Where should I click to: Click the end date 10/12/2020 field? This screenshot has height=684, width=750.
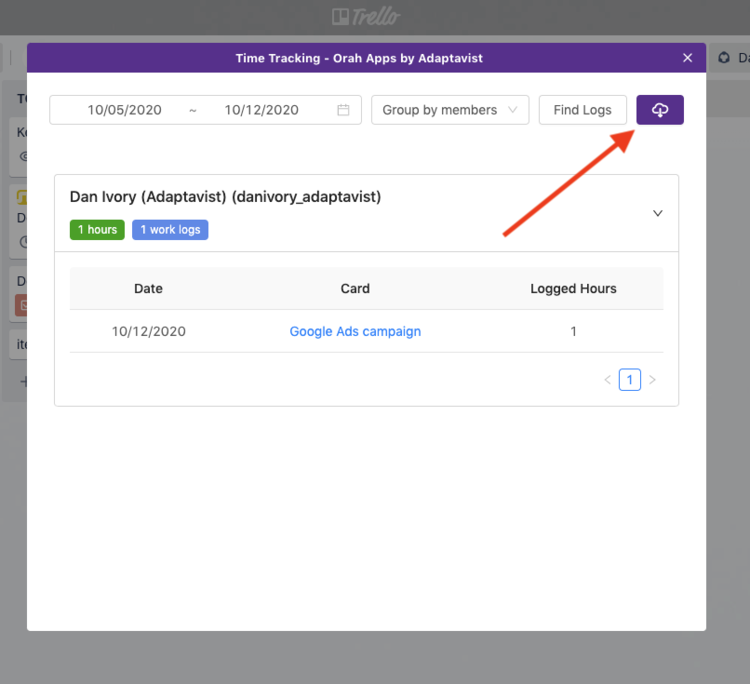[x=262, y=110]
